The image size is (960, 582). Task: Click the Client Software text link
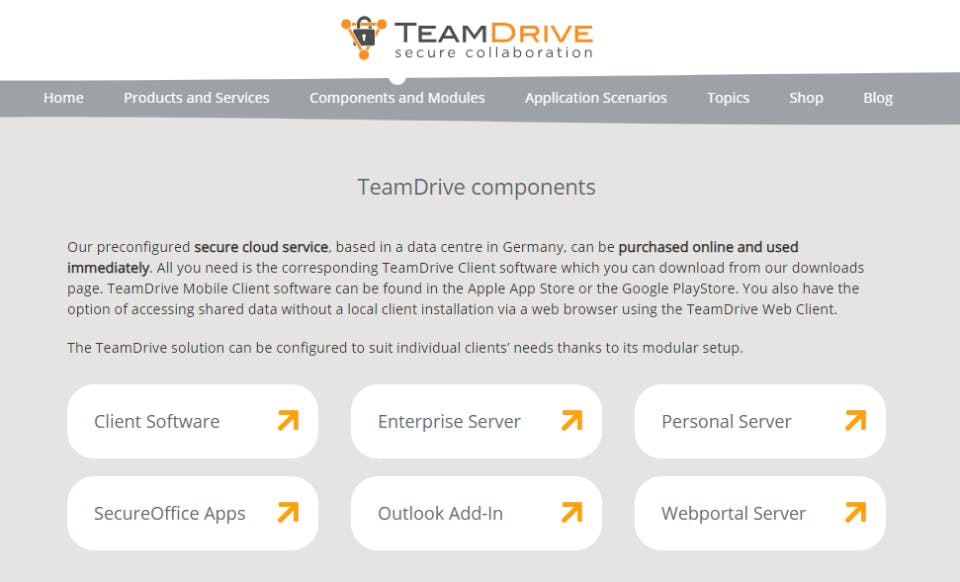[155, 421]
